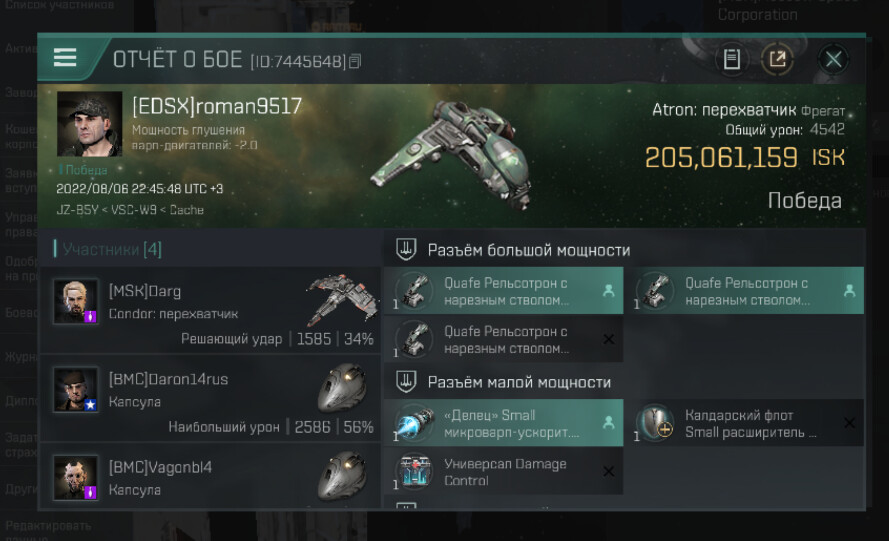Click the share export icon
This screenshot has width=889, height=541.
tap(777, 58)
